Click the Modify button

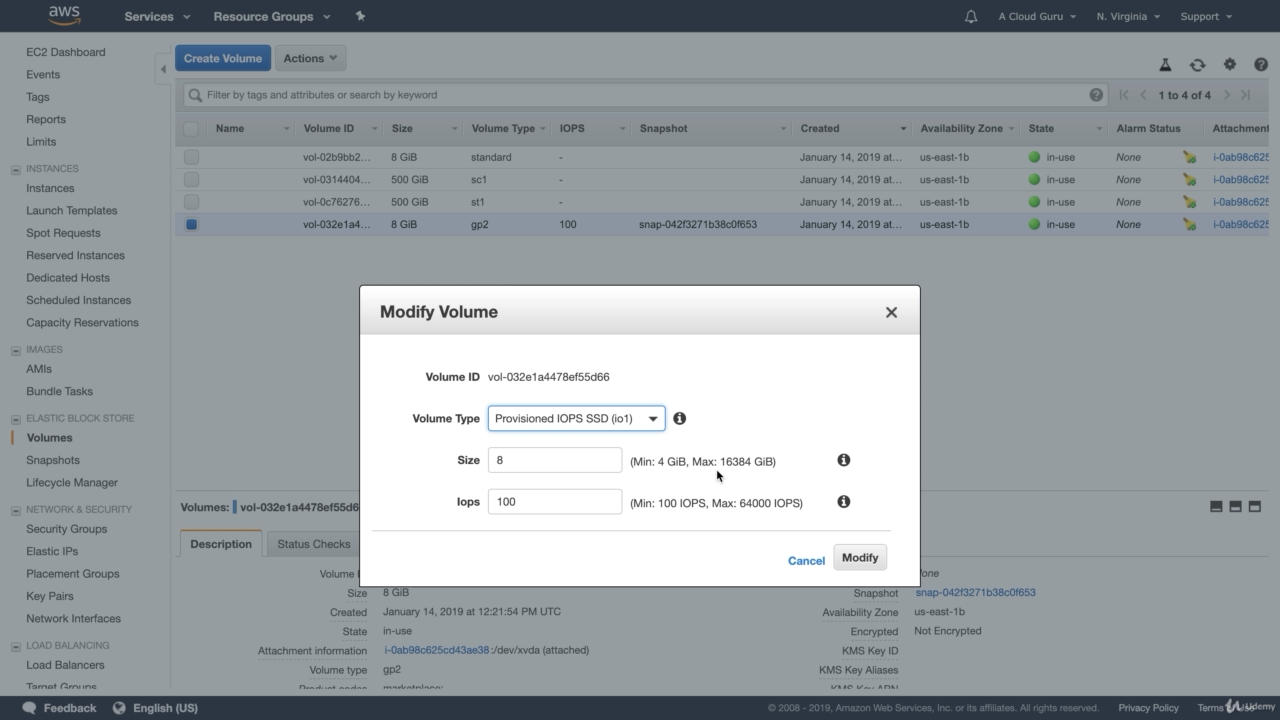coord(859,557)
